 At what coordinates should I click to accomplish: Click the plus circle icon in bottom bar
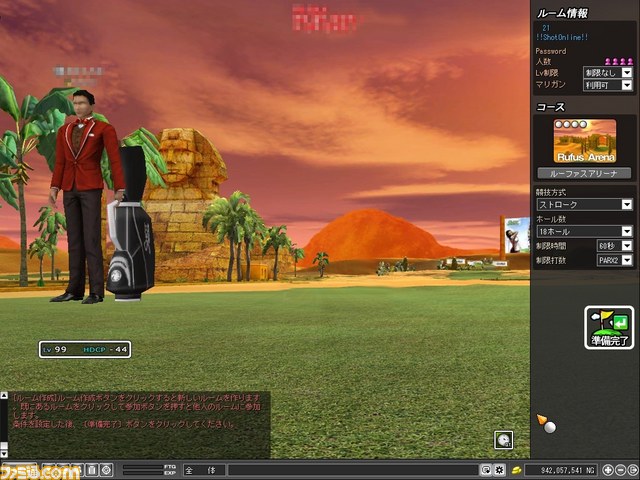608,470
